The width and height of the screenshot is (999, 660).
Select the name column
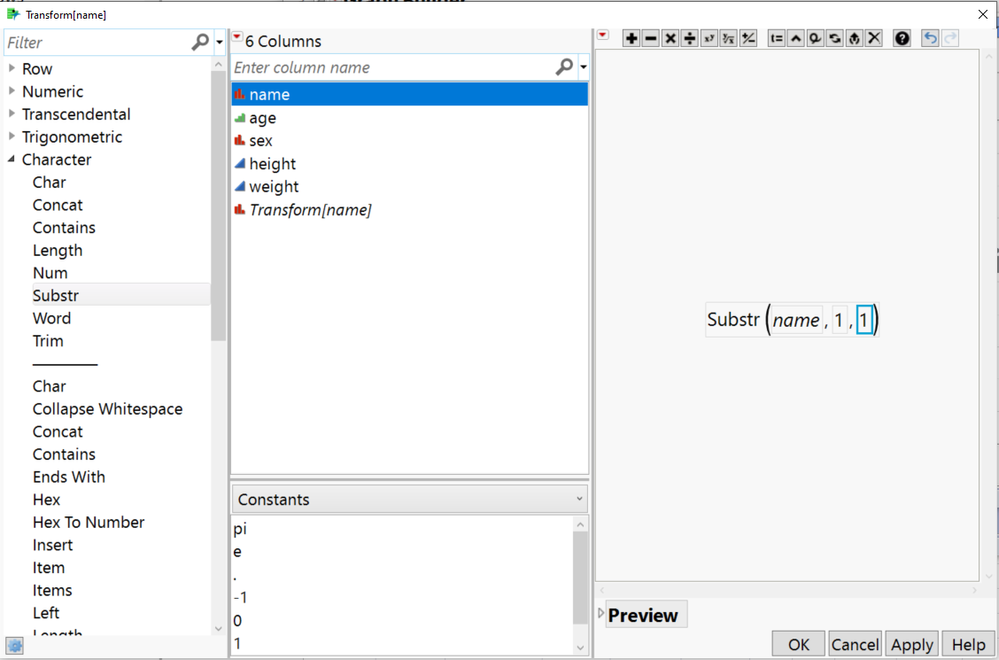pyautogui.click(x=409, y=94)
